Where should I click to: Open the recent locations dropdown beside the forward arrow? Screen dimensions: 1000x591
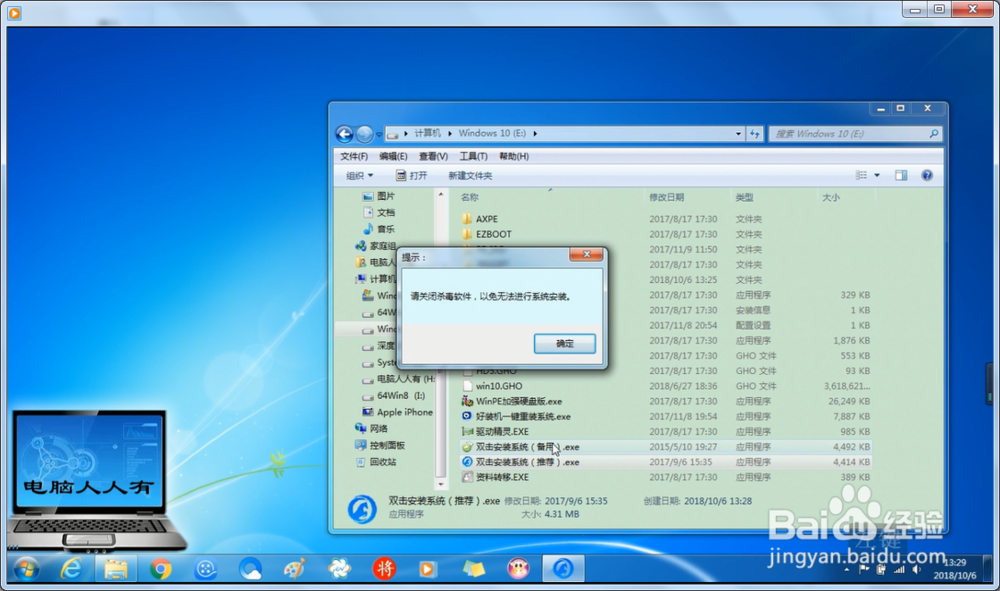pyautogui.click(x=379, y=135)
